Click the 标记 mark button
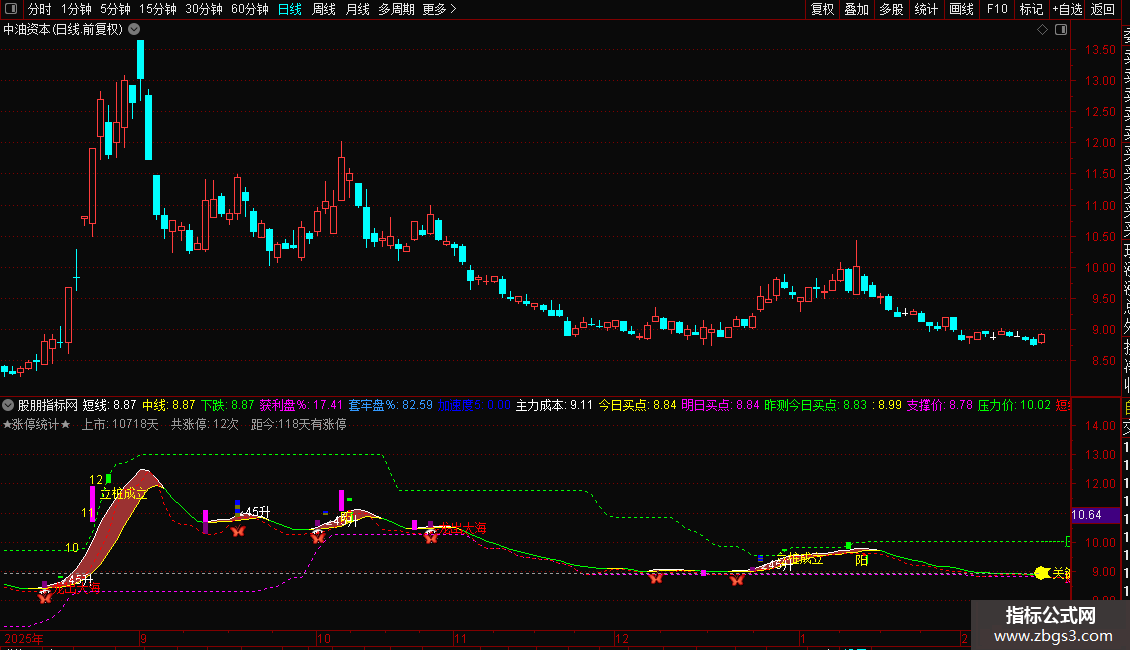Screen dimensions: 1130x650 (x=1031, y=9)
